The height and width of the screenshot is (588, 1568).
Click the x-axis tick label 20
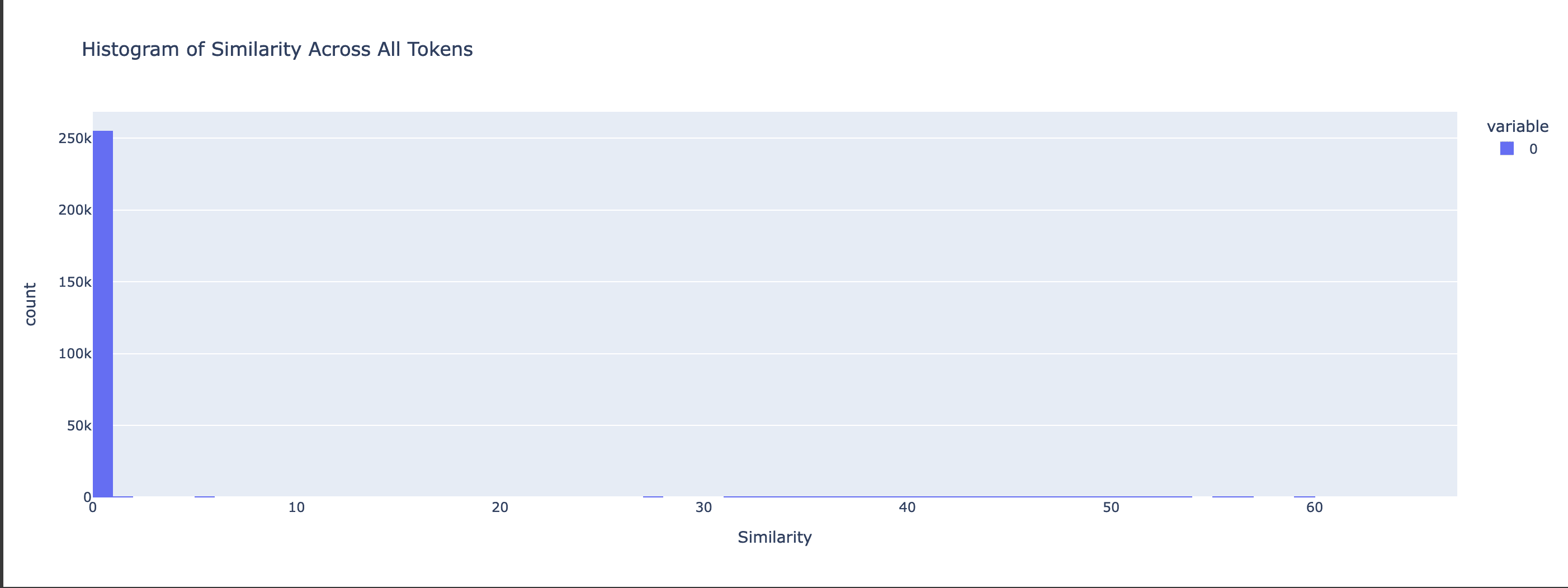click(x=500, y=508)
